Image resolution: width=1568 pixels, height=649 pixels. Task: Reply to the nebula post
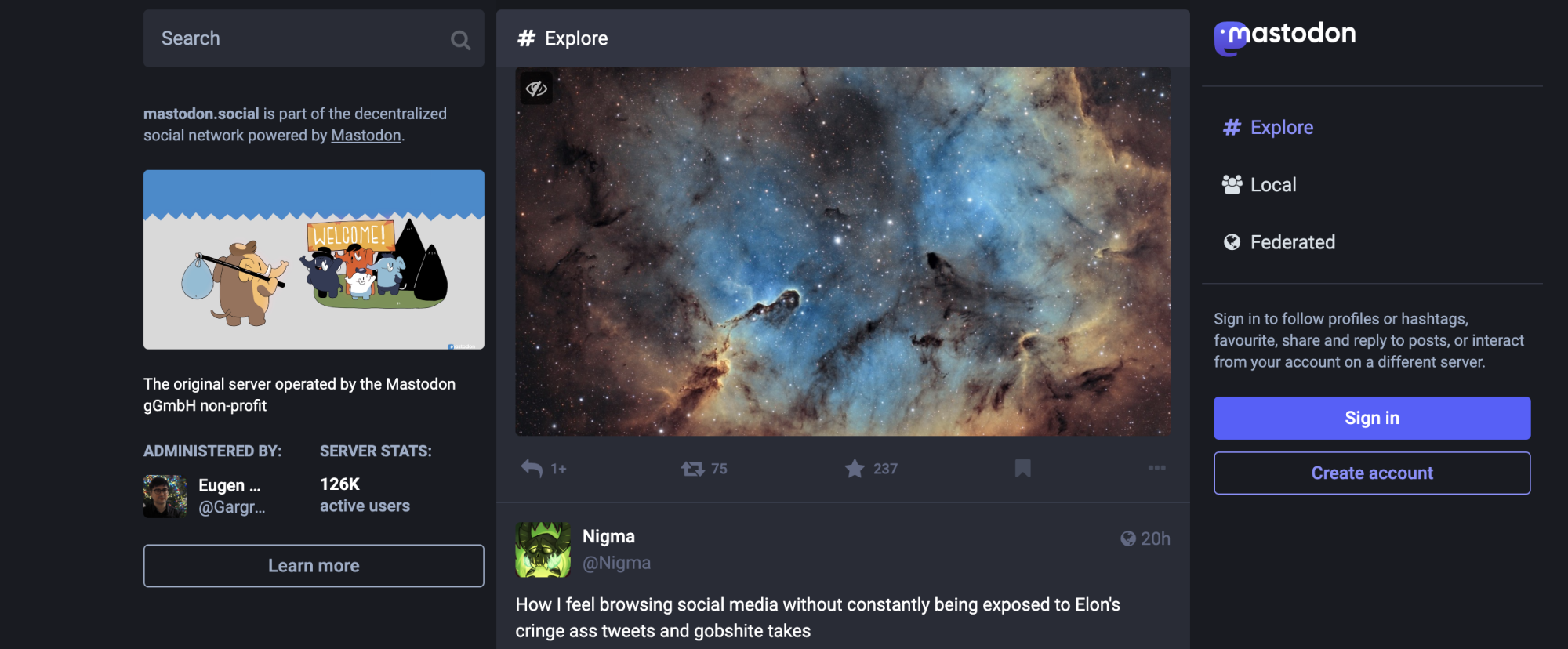coord(532,469)
